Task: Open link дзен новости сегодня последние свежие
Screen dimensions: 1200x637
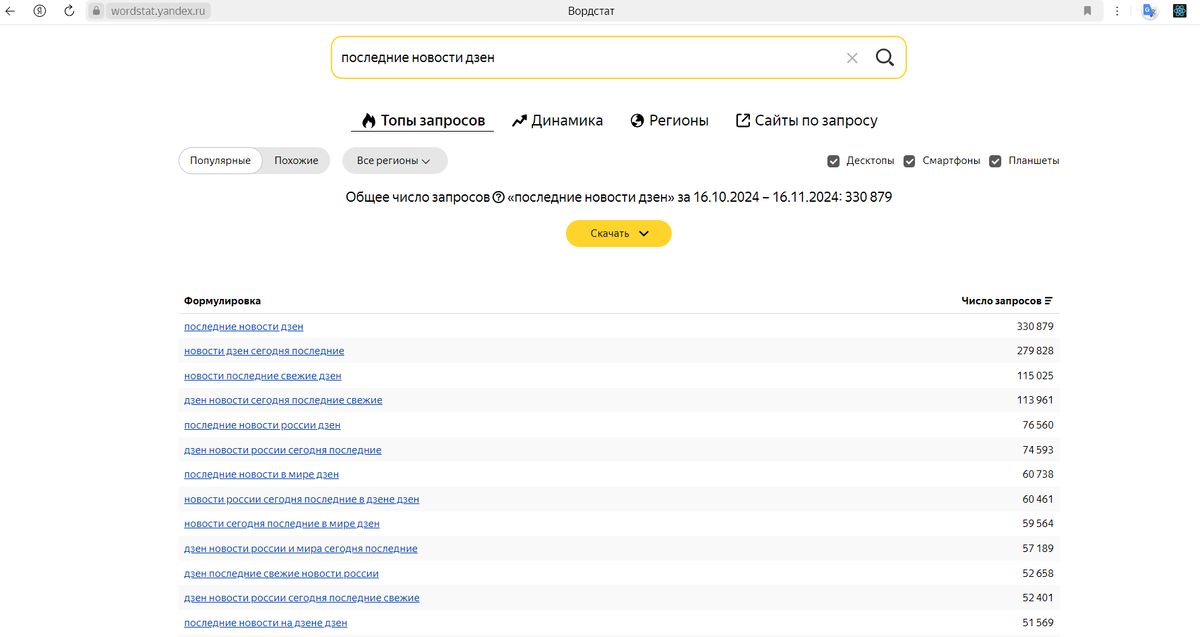Action: tap(283, 400)
